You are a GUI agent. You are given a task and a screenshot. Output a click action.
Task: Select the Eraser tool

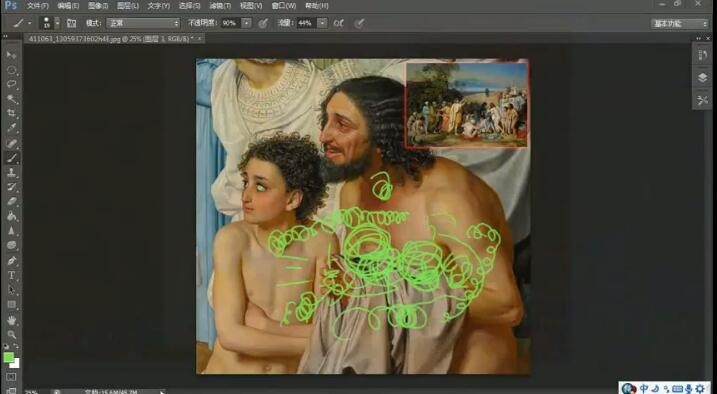click(x=12, y=202)
